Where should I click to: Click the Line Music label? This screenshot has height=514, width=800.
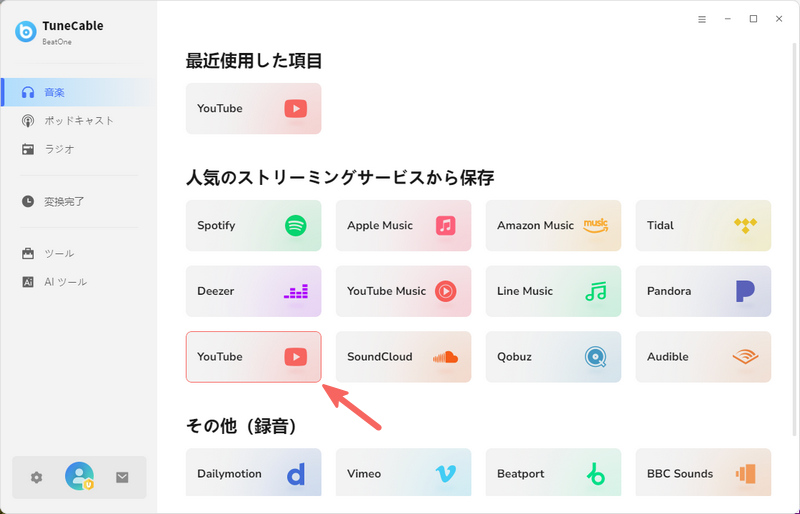pos(525,291)
